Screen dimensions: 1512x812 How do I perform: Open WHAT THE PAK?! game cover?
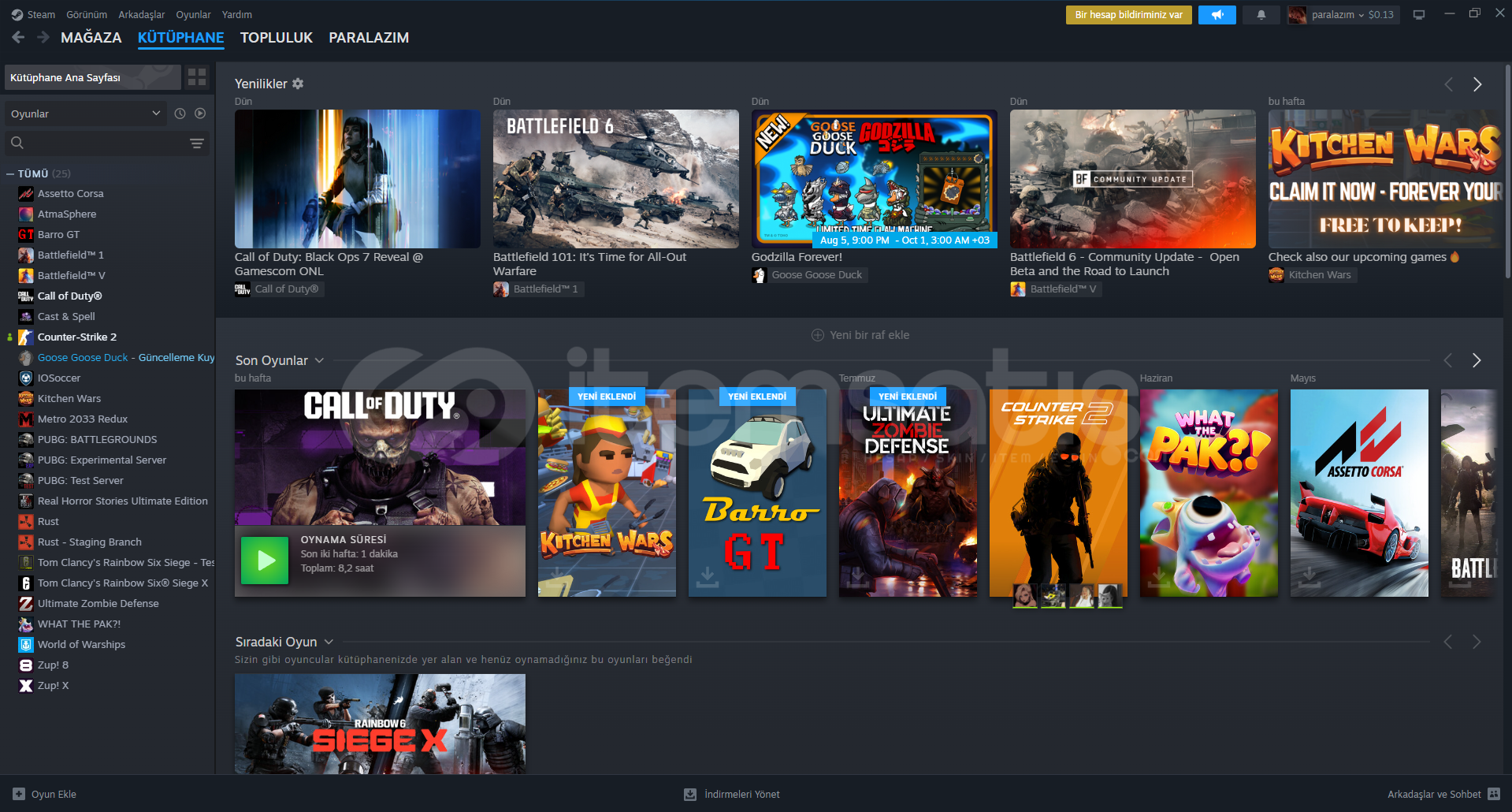point(1209,493)
